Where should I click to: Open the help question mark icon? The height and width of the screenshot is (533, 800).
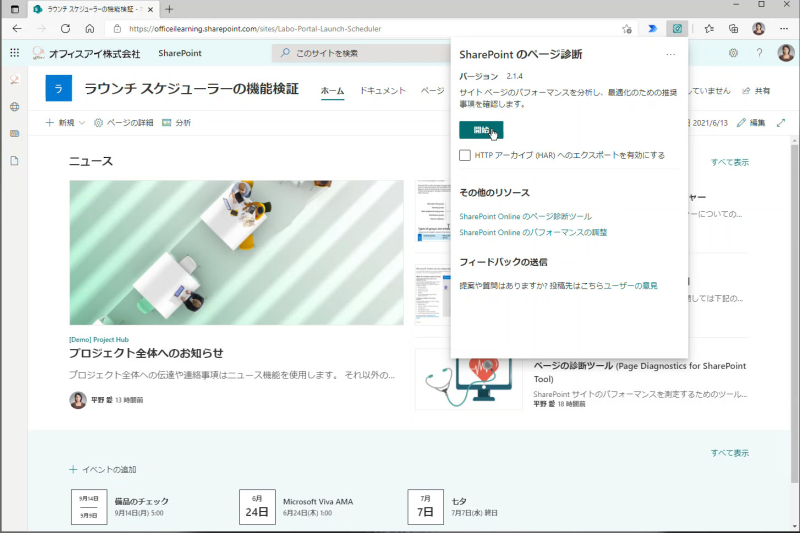[x=759, y=53]
